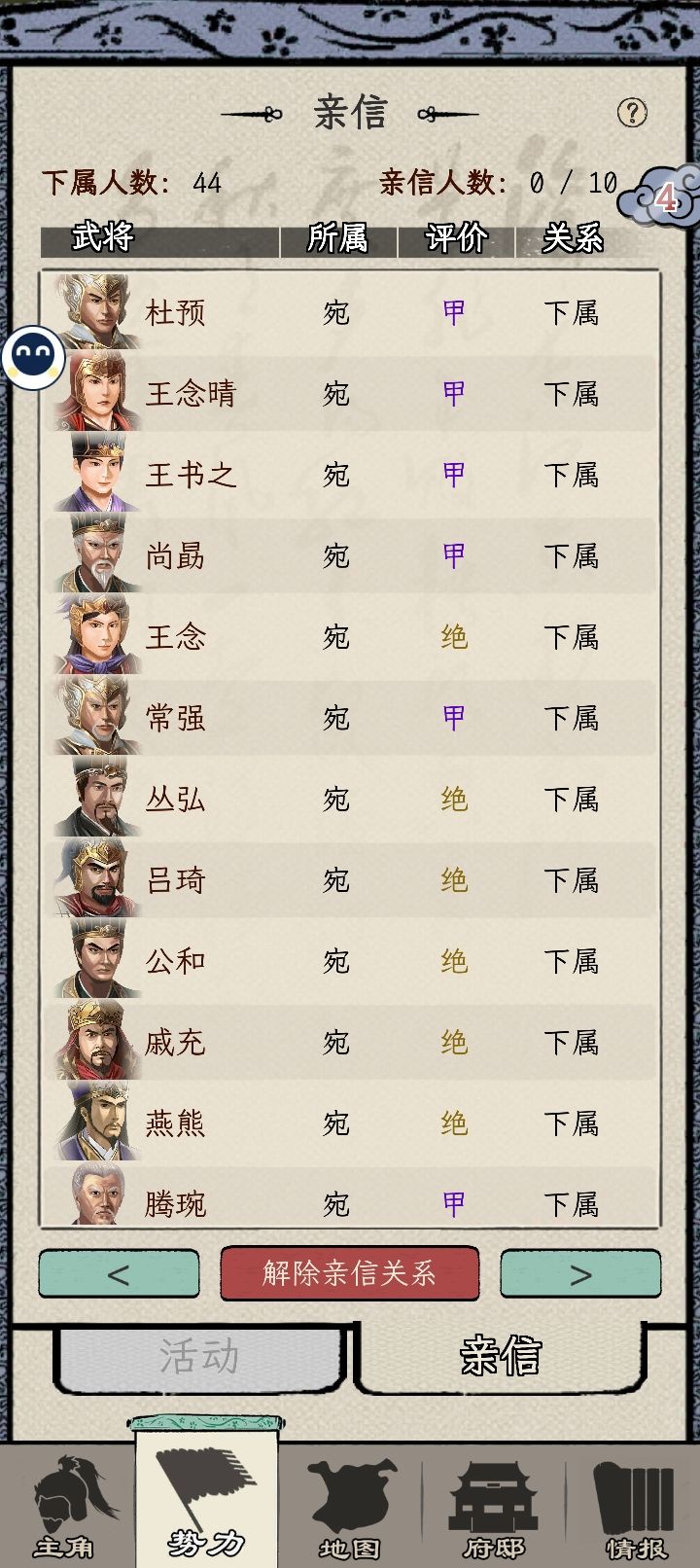Go to next page with right arrow
The height and width of the screenshot is (1568, 700).
pos(580,1274)
